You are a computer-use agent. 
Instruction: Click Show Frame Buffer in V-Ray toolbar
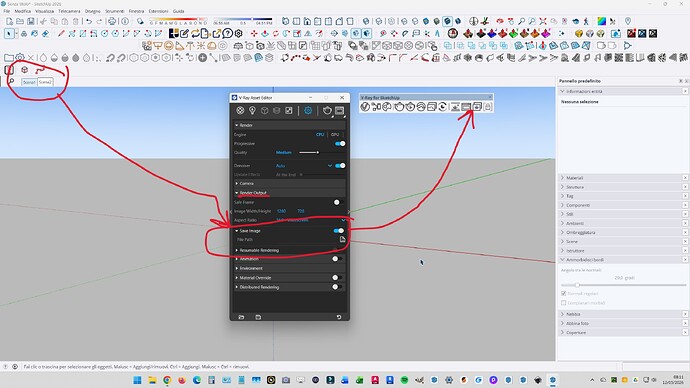pos(466,106)
